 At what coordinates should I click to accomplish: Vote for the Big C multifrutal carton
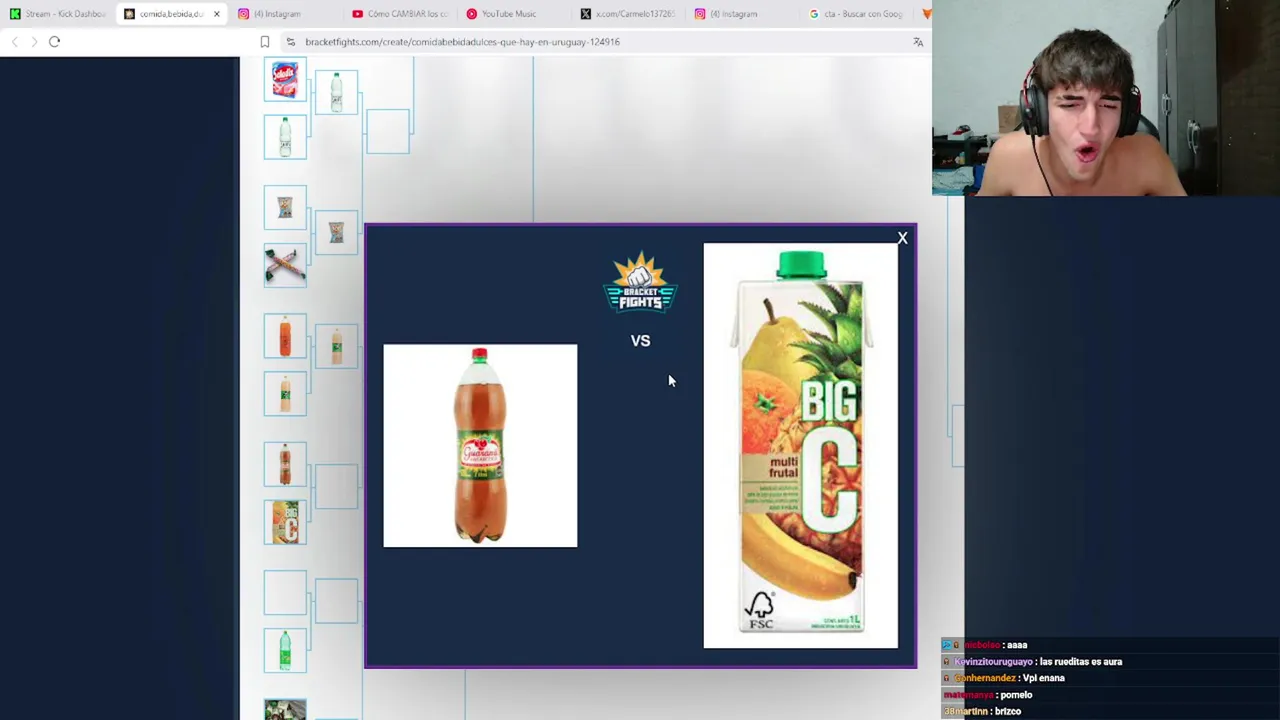800,446
